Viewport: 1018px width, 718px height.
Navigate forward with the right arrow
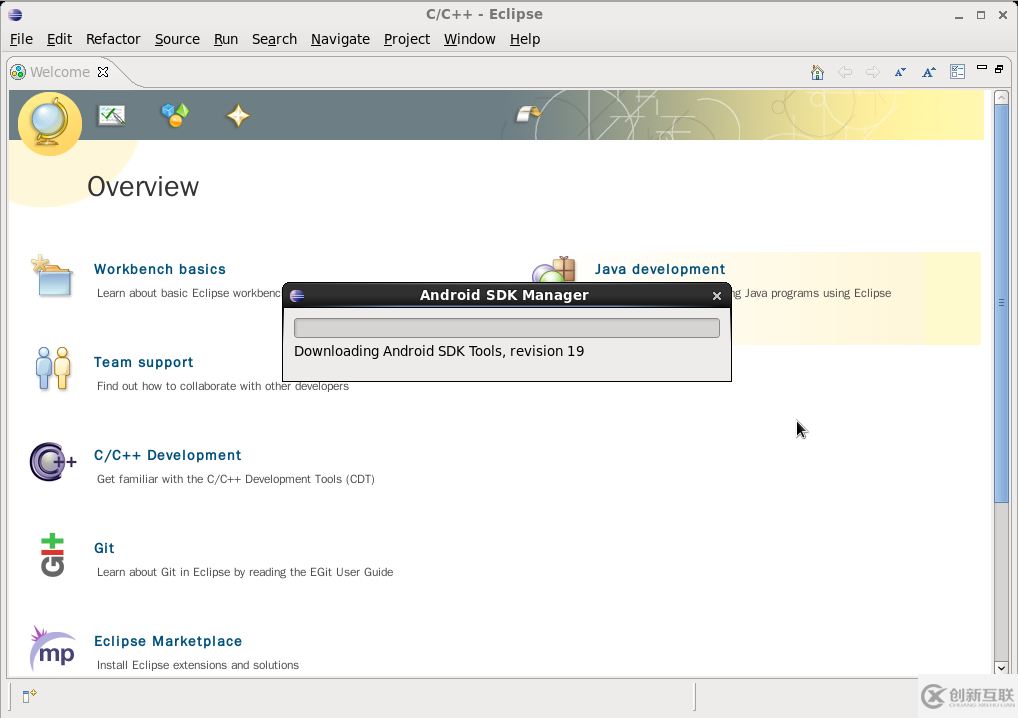click(873, 72)
